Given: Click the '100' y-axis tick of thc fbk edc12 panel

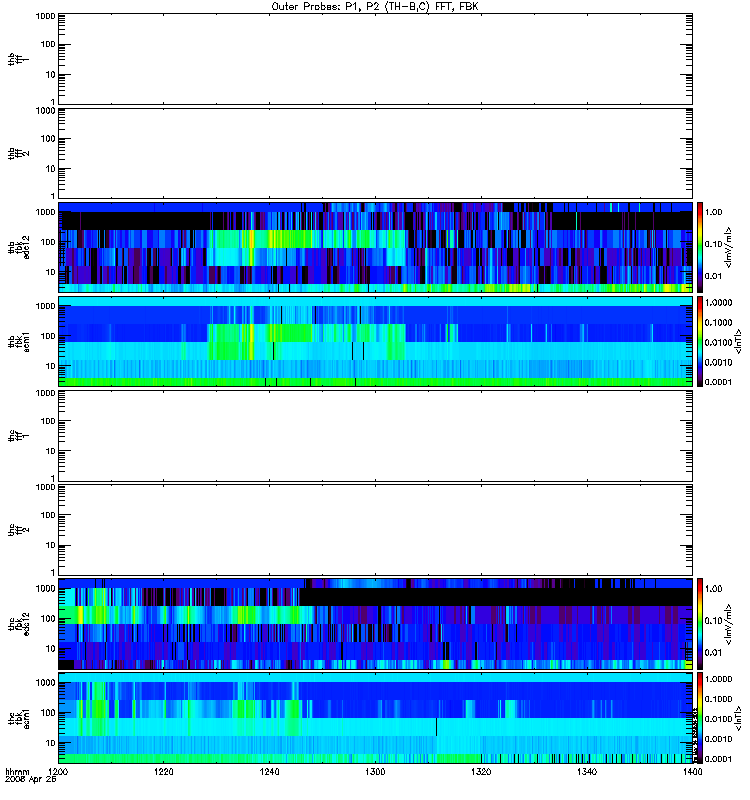Looking at the screenshot, I should 48,618.
